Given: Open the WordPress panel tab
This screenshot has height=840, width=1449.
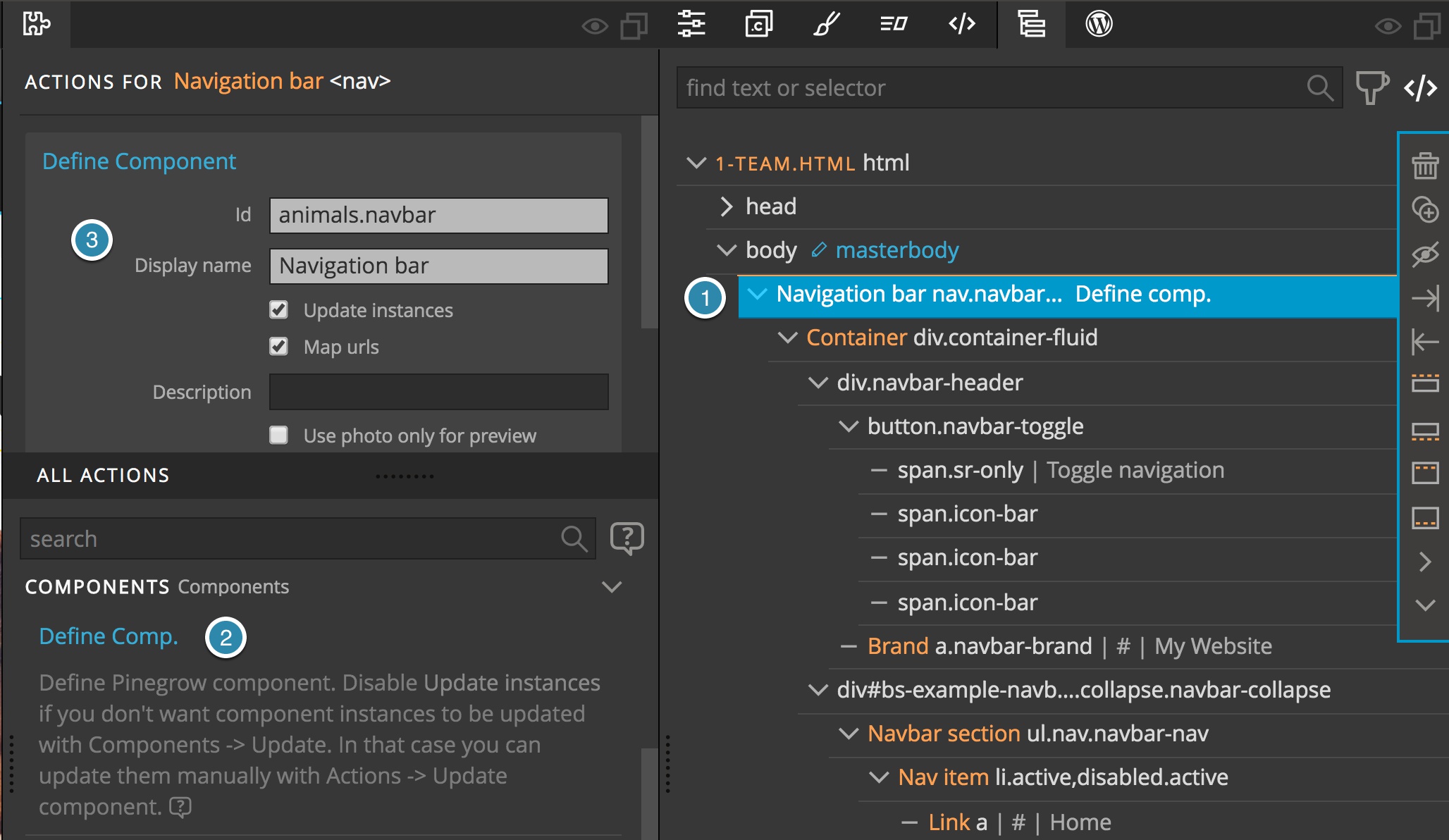Looking at the screenshot, I should tap(1099, 24).
